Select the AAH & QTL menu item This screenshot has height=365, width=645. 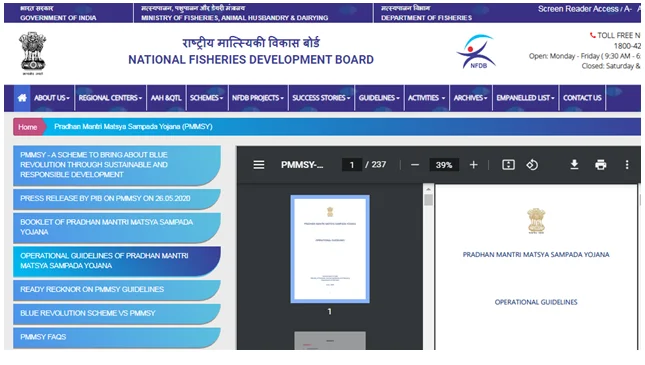click(166, 98)
